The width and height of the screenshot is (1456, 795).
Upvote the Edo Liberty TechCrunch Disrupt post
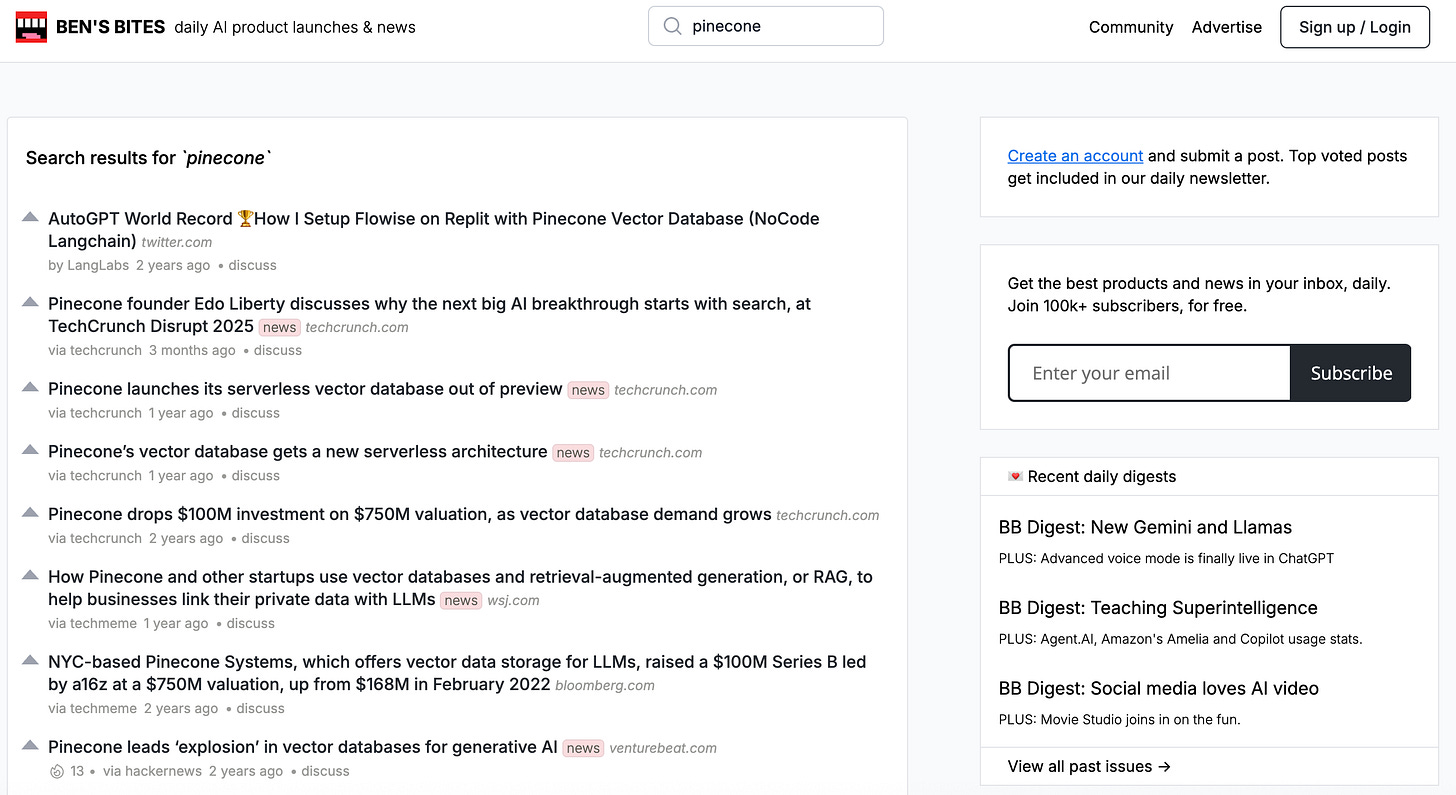point(30,302)
